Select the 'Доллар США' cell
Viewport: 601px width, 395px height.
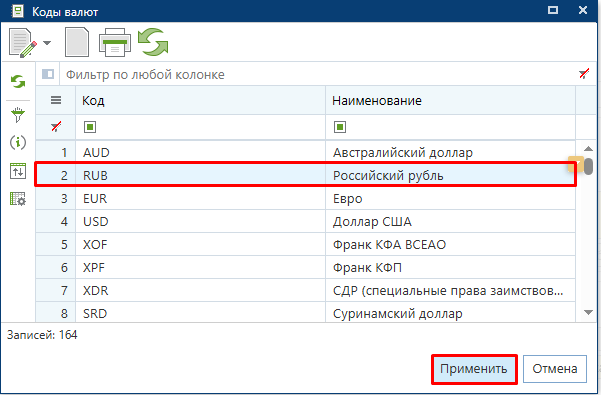450,221
